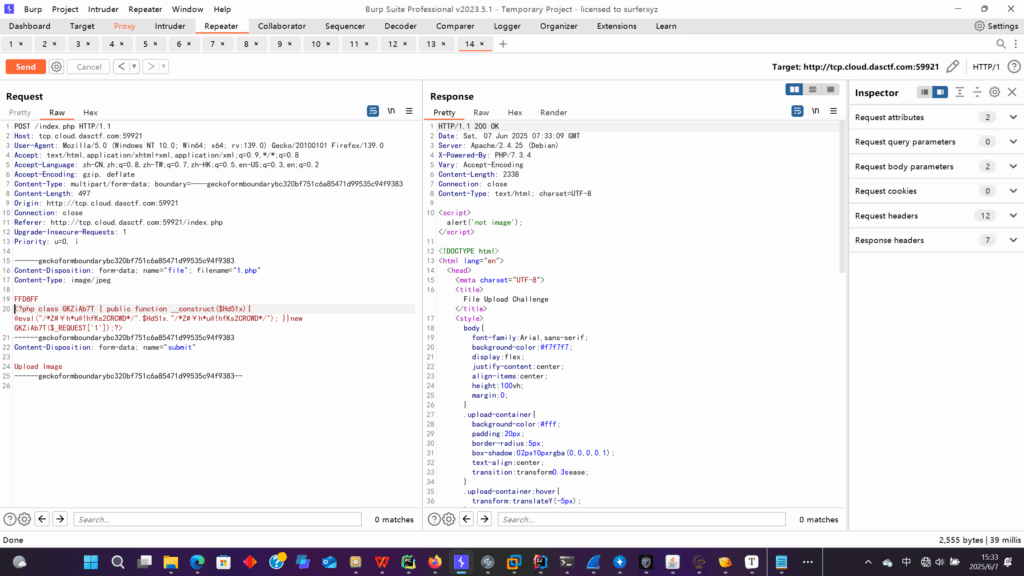Open the Window menu
Viewport: 1024px width, 576px height.
187,9
